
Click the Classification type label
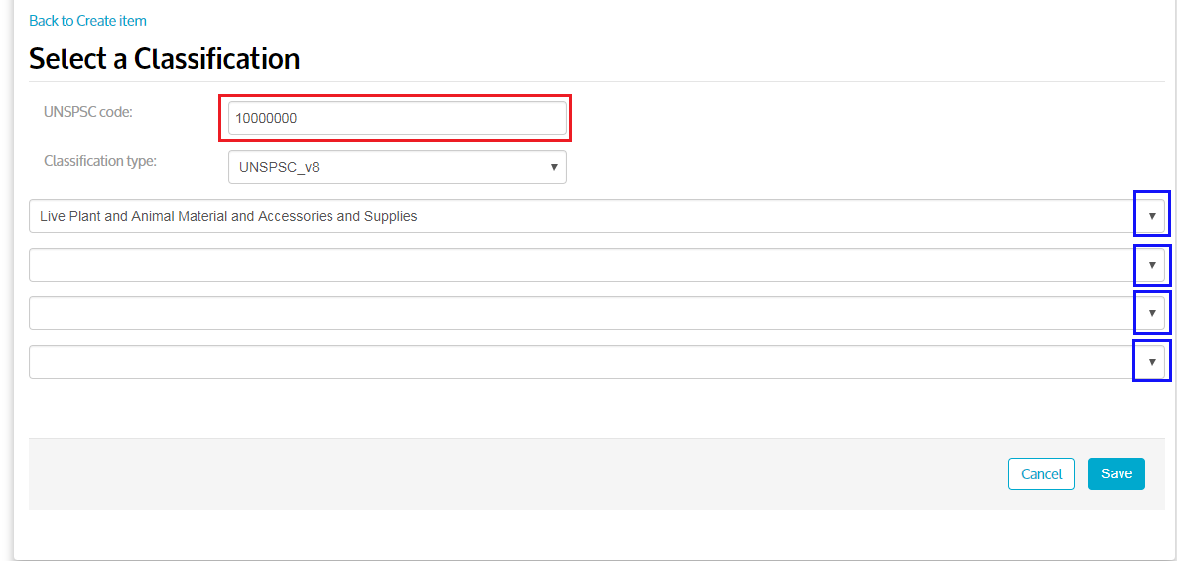(101, 161)
